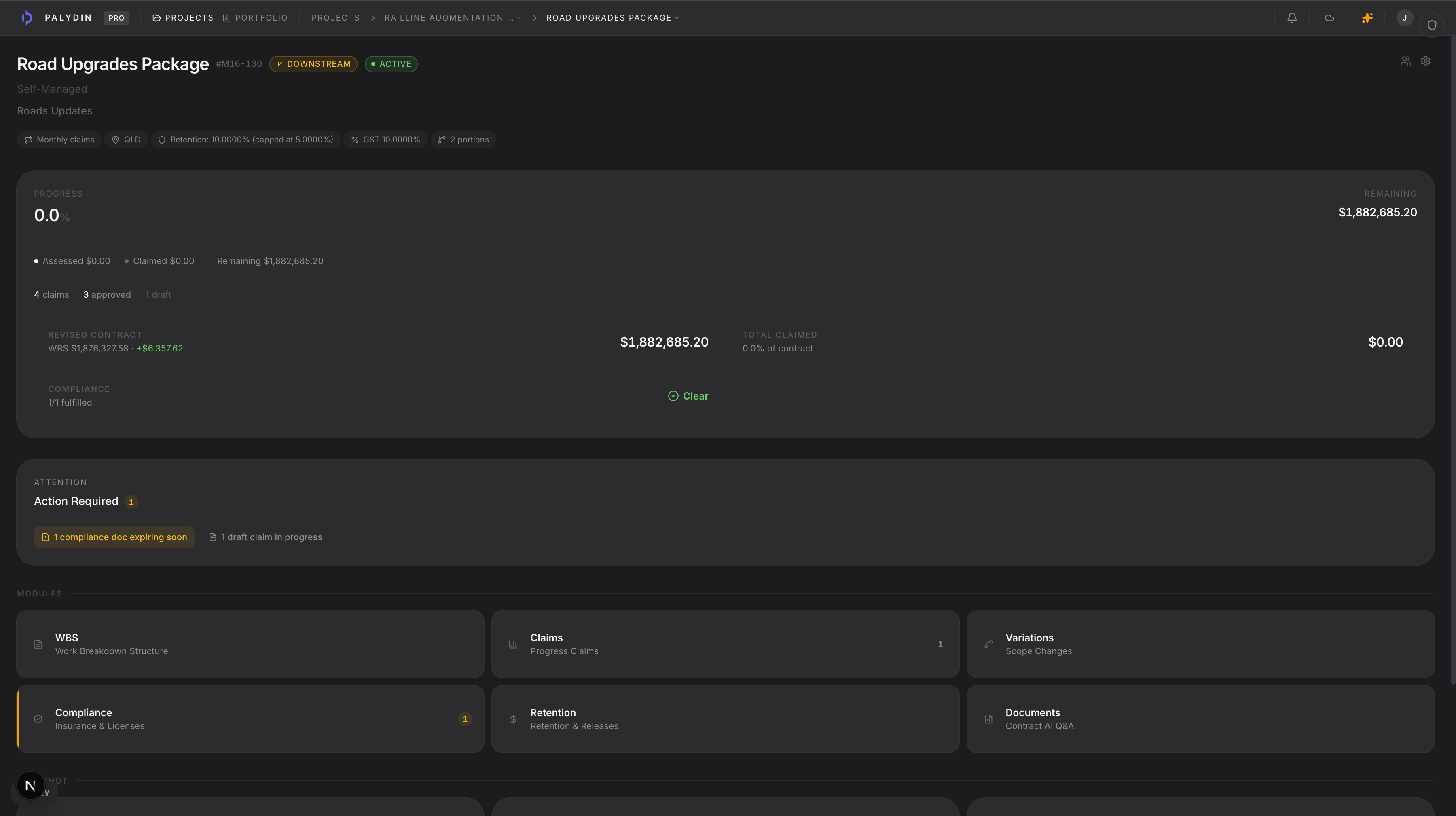Open the team members icon
The image size is (1456, 816).
pos(1405,61)
